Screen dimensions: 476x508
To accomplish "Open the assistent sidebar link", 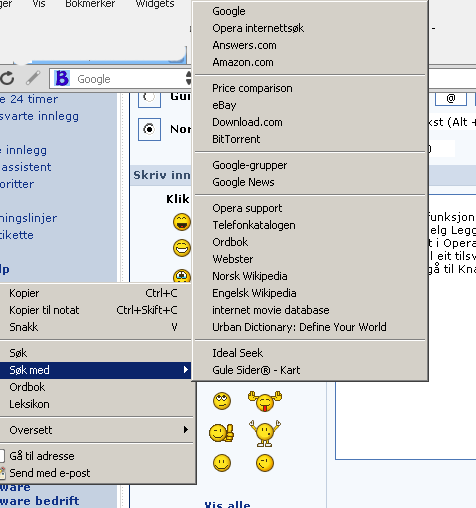I will pyautogui.click(x=26, y=167).
